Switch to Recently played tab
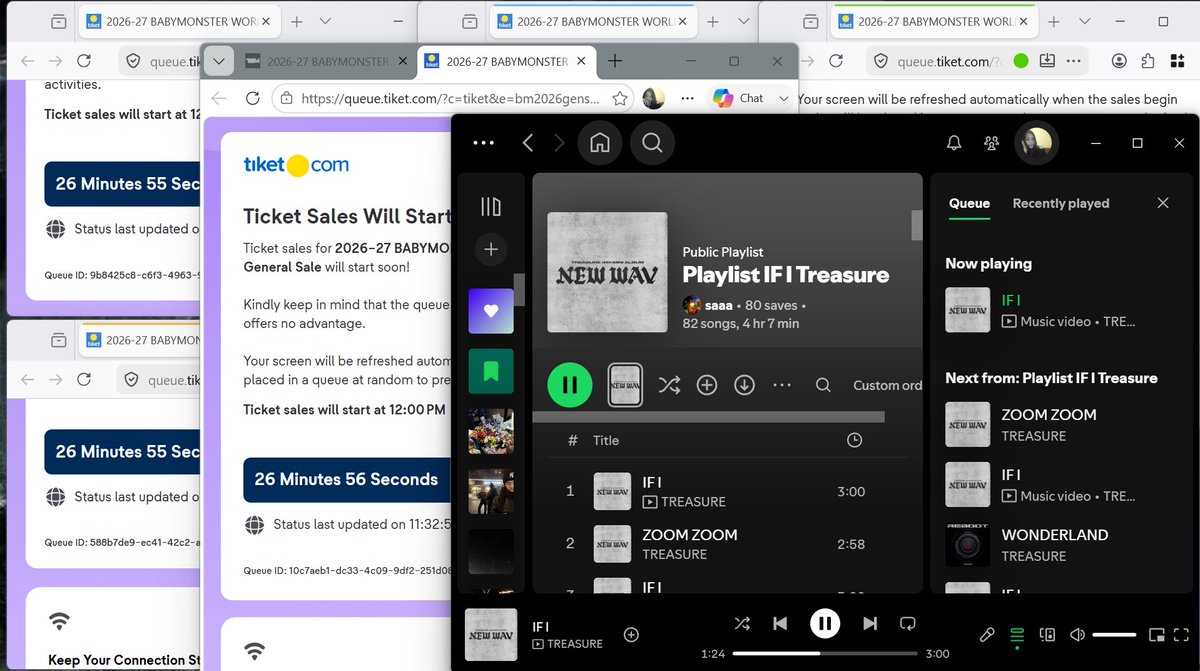This screenshot has height=671, width=1200. (x=1061, y=203)
